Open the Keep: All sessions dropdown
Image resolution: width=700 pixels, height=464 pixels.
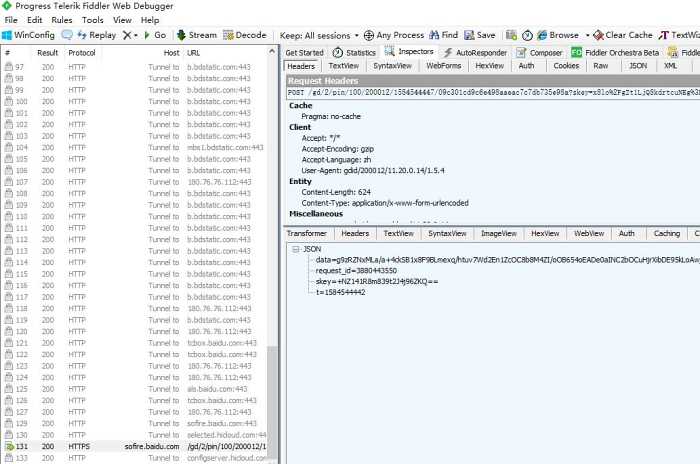(319, 35)
